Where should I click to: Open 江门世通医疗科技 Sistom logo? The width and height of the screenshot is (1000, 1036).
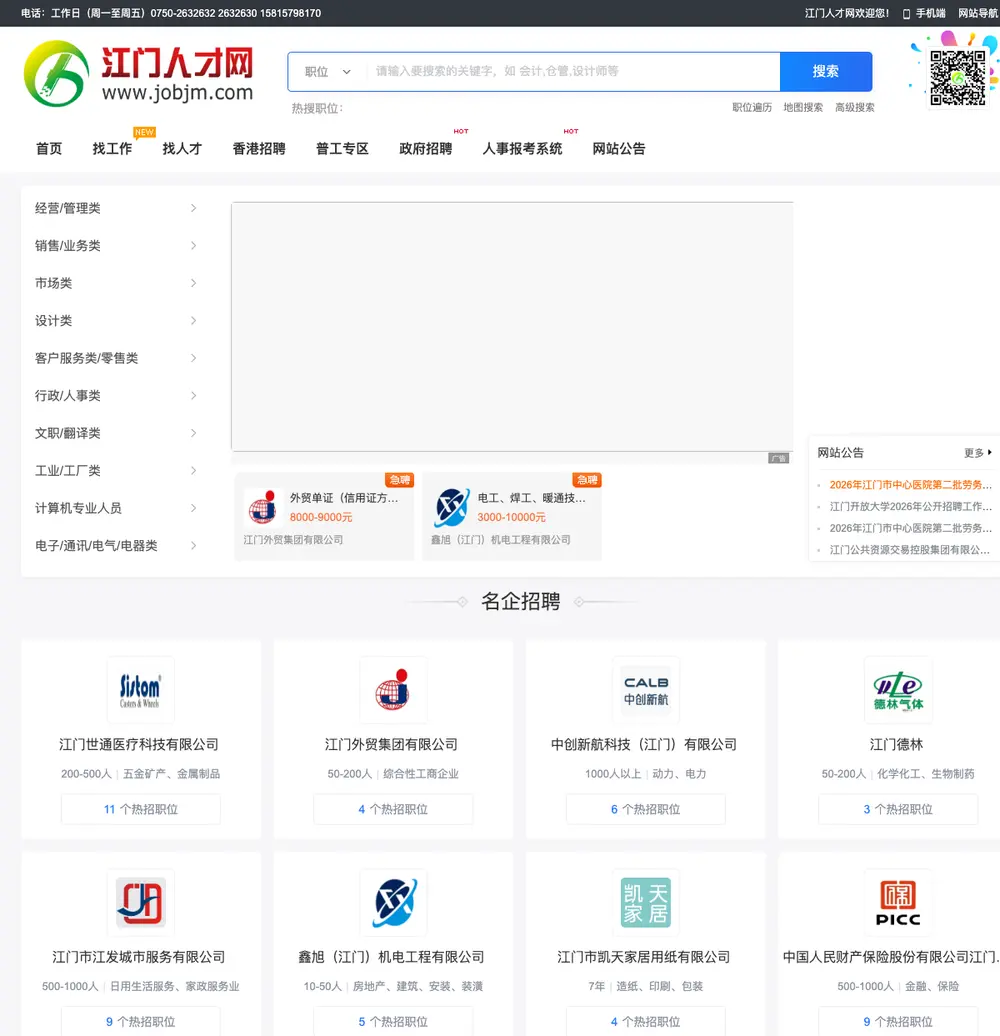tap(141, 690)
